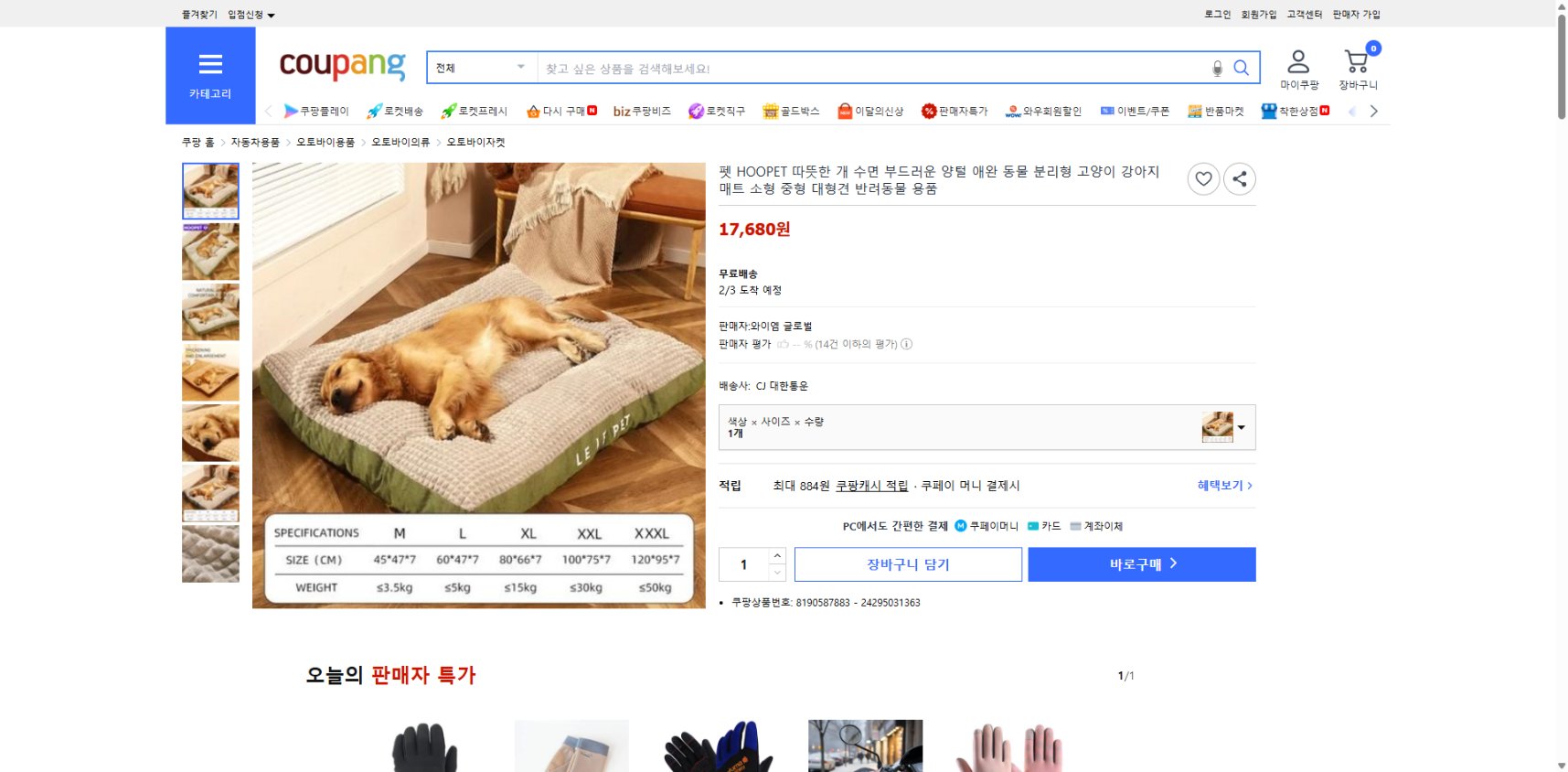Expand 입점신청 dropdown
Viewport: 1568px width, 772px height.
[251, 15]
